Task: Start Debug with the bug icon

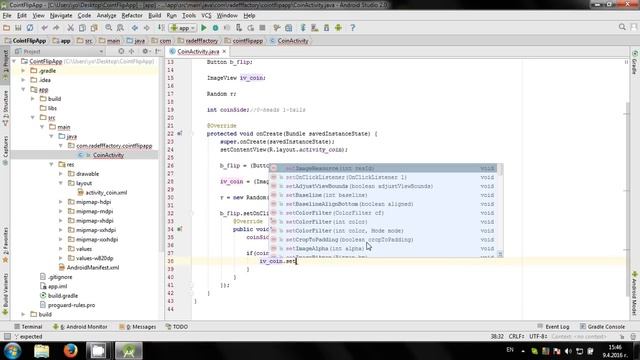Action: [x=216, y=28]
